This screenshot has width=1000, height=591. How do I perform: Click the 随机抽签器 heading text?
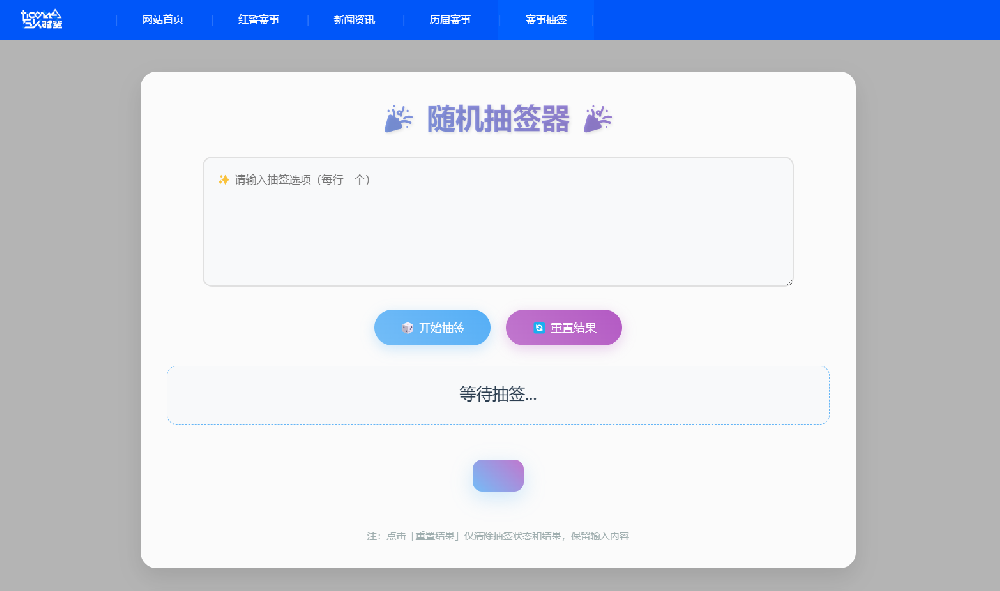[x=498, y=120]
